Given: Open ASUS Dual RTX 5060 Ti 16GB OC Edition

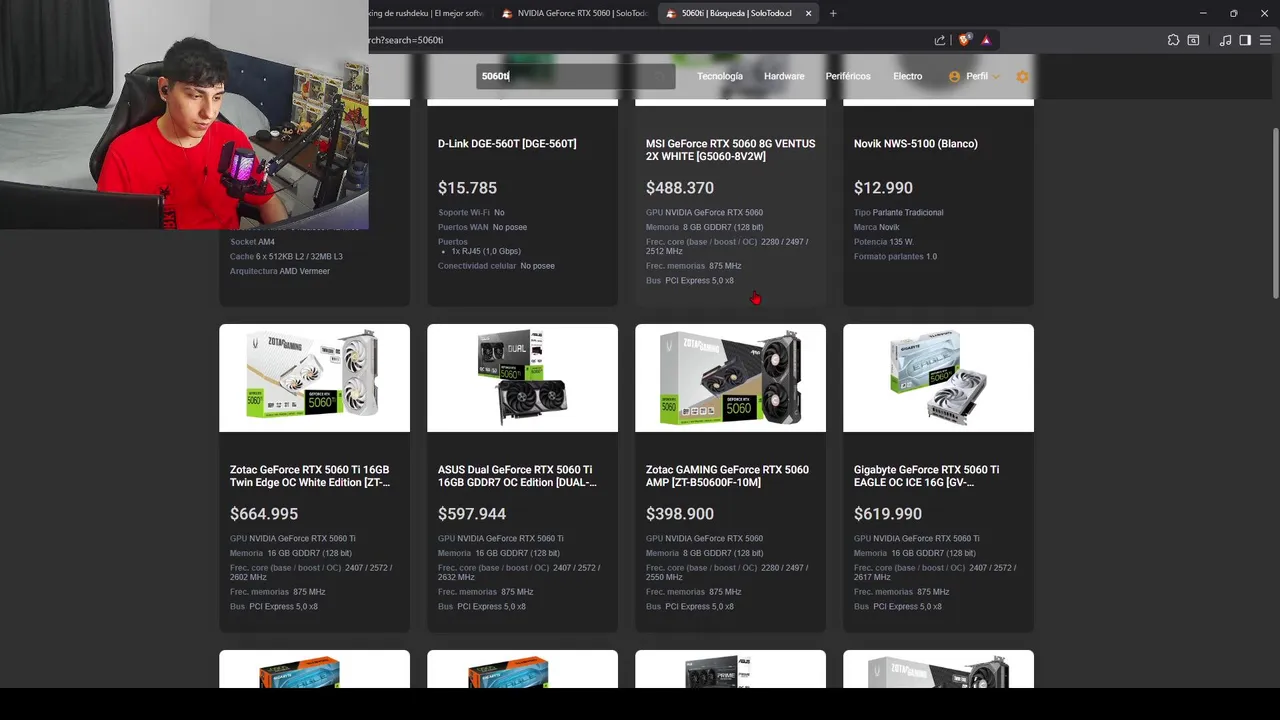Looking at the screenshot, I should (x=517, y=476).
